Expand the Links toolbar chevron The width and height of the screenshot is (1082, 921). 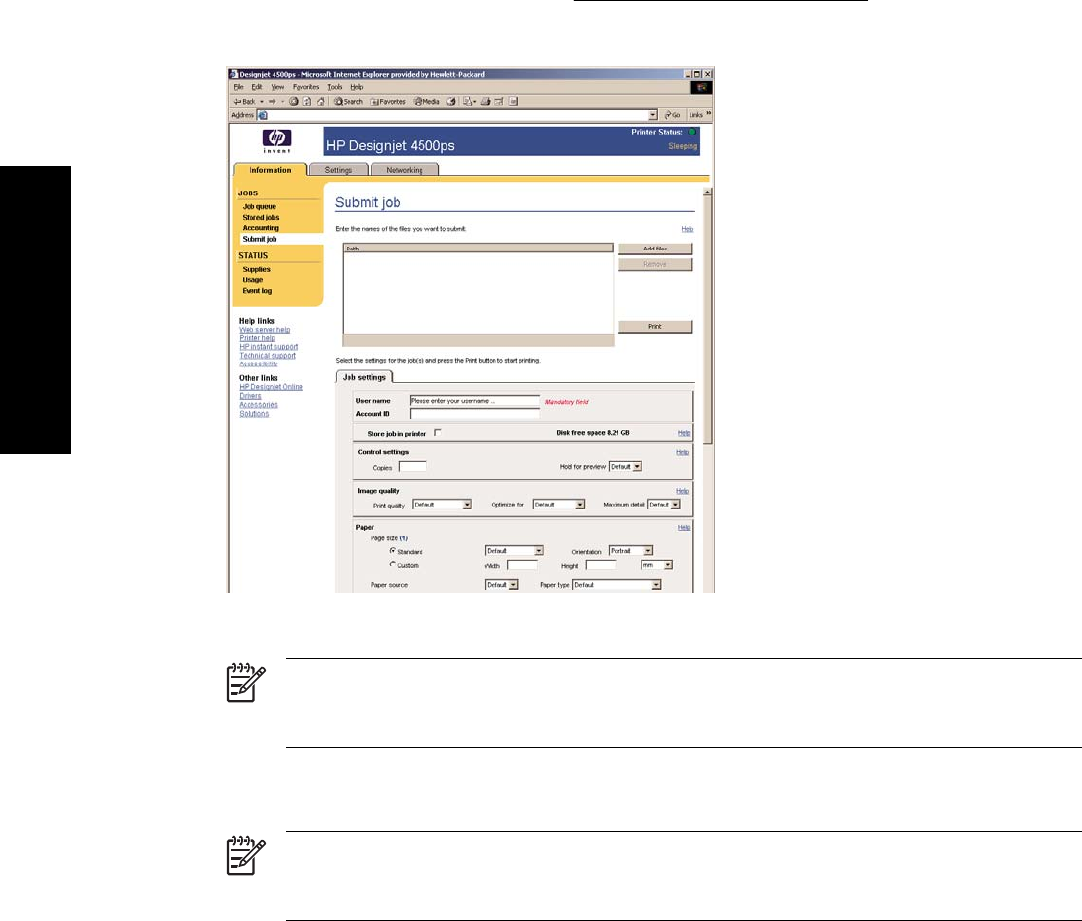click(708, 113)
